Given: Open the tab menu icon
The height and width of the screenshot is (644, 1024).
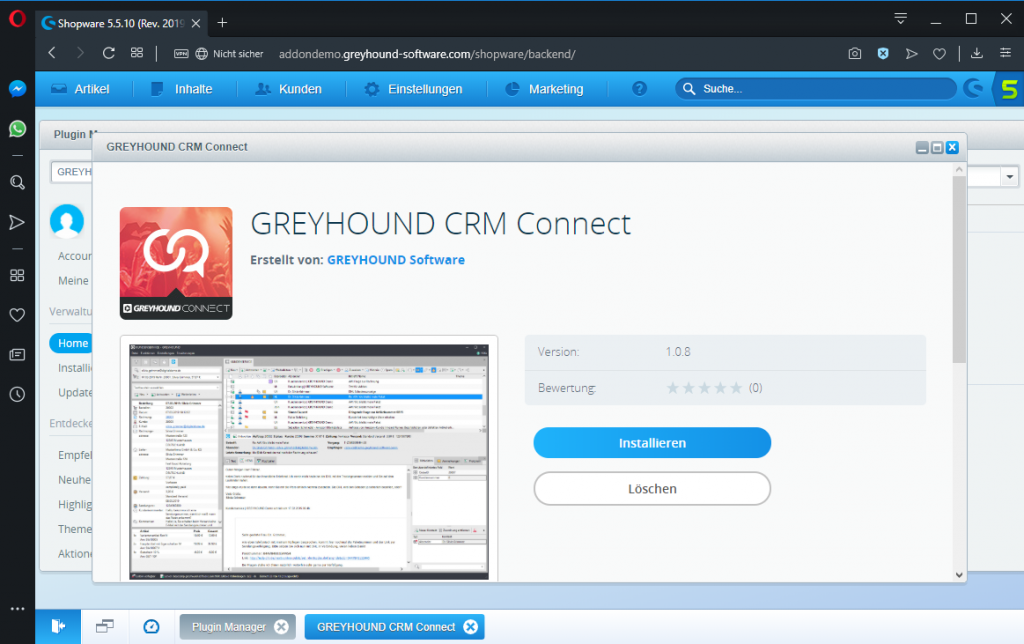Looking at the screenshot, I should [x=901, y=19].
